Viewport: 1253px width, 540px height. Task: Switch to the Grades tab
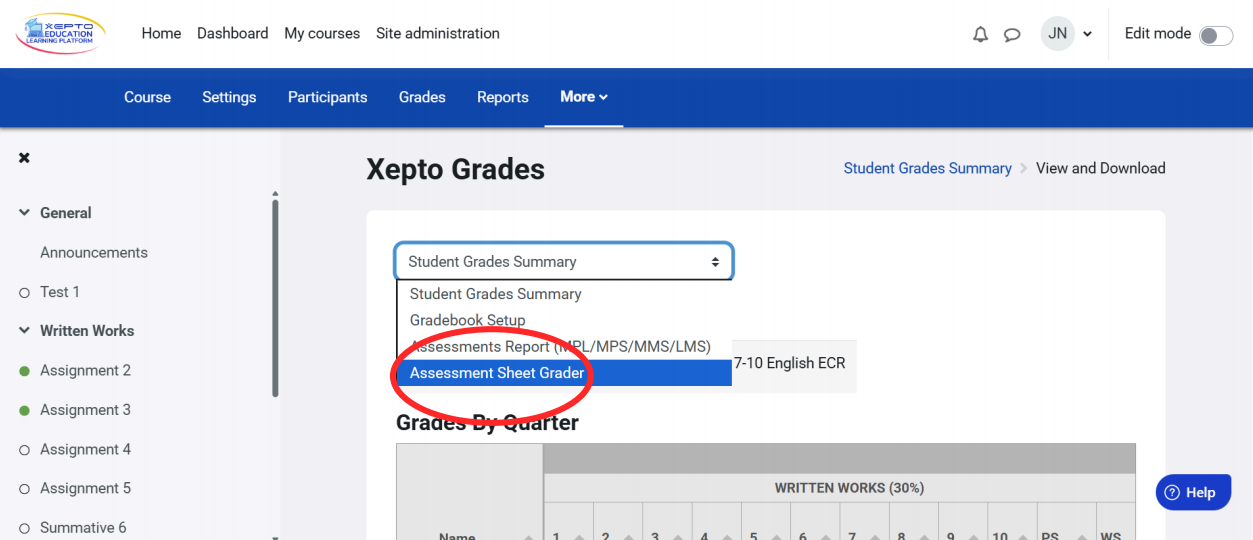[x=422, y=97]
